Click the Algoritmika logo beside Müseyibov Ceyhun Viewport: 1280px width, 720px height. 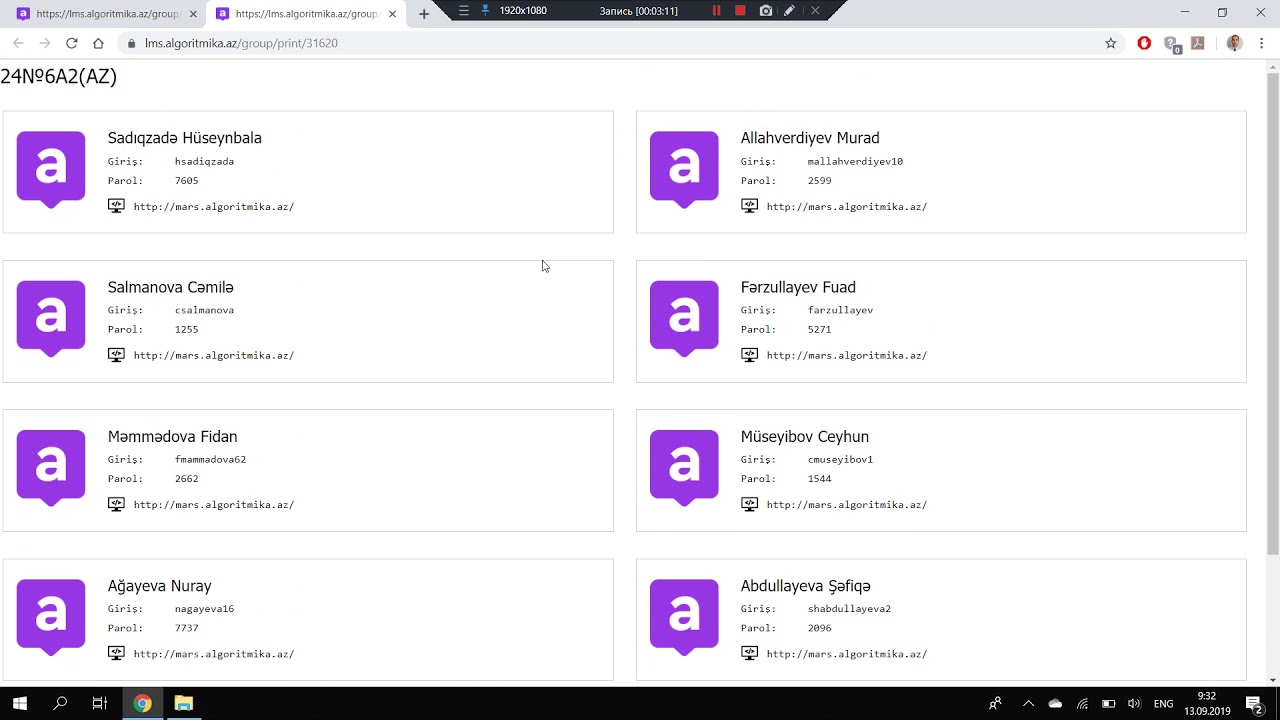pyautogui.click(x=684, y=467)
